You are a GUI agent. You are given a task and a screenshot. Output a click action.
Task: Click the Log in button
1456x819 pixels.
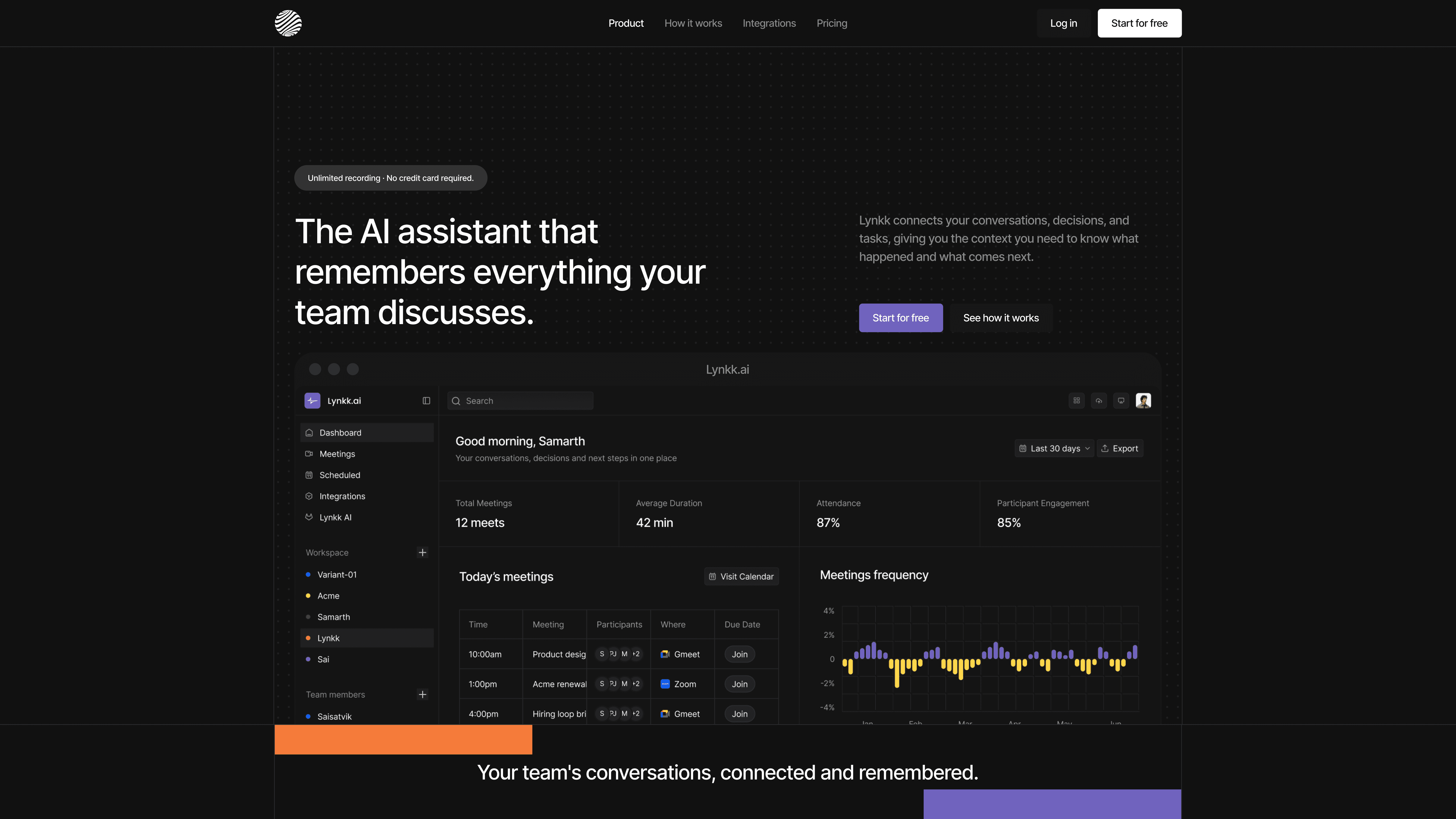[1063, 23]
